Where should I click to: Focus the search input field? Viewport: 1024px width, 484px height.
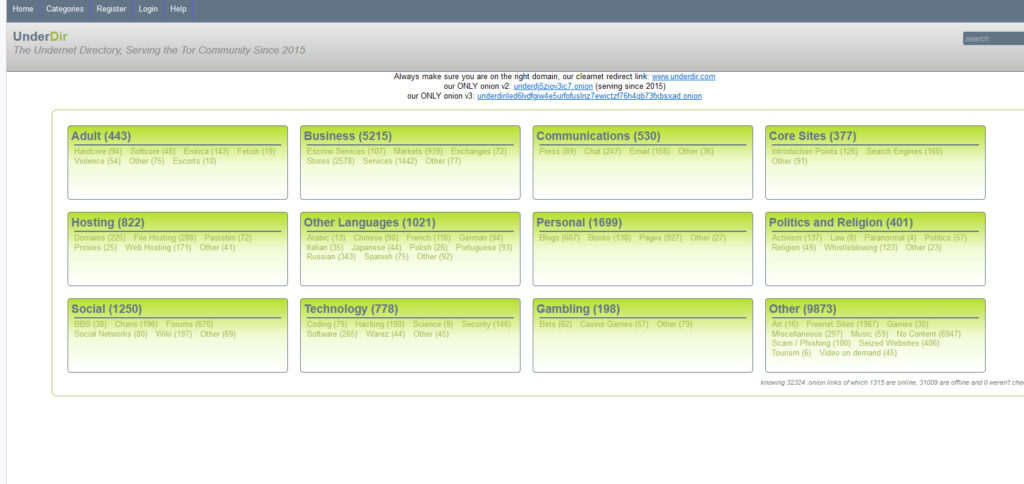point(993,39)
